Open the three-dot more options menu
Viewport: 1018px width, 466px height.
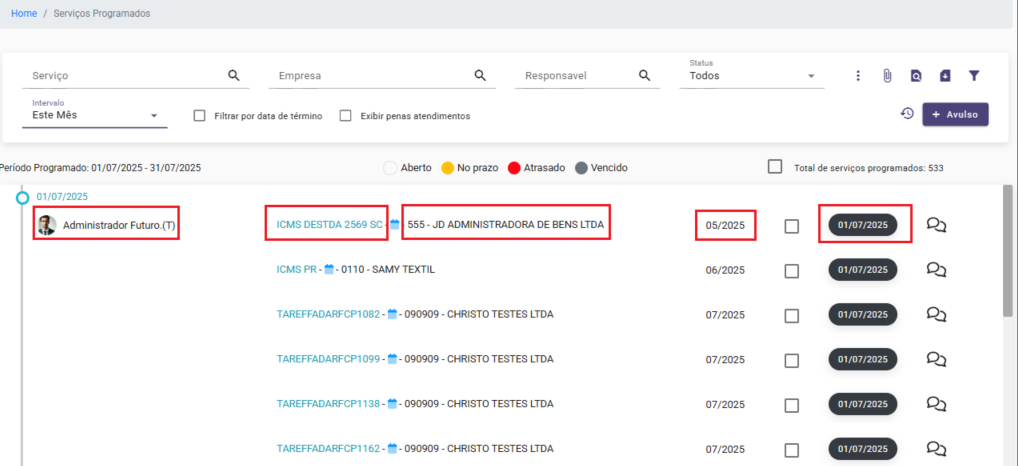[x=857, y=76]
